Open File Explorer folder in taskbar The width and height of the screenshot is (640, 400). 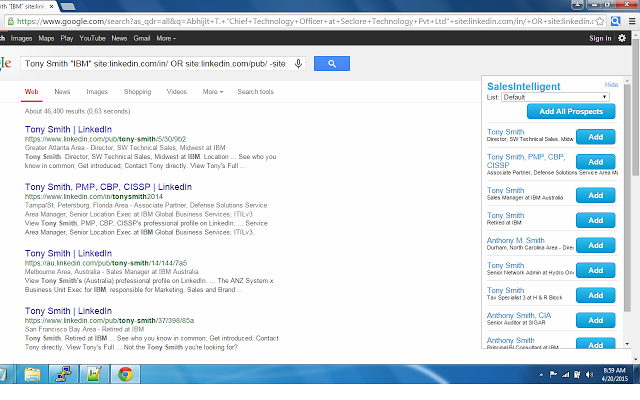pos(32,374)
